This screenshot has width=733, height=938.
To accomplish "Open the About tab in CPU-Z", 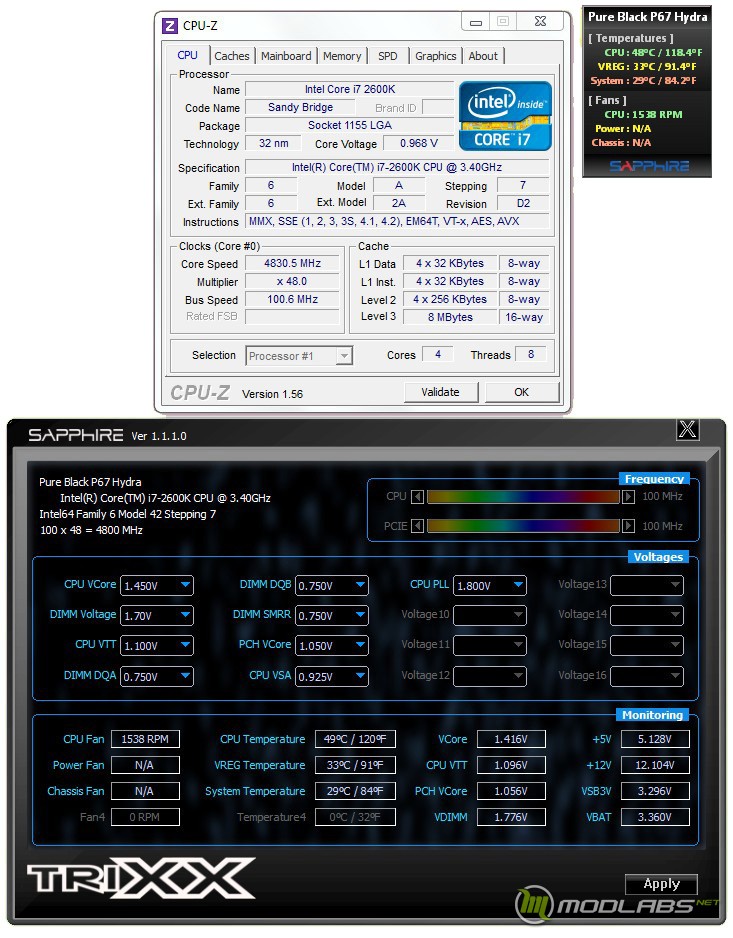I will pos(483,56).
